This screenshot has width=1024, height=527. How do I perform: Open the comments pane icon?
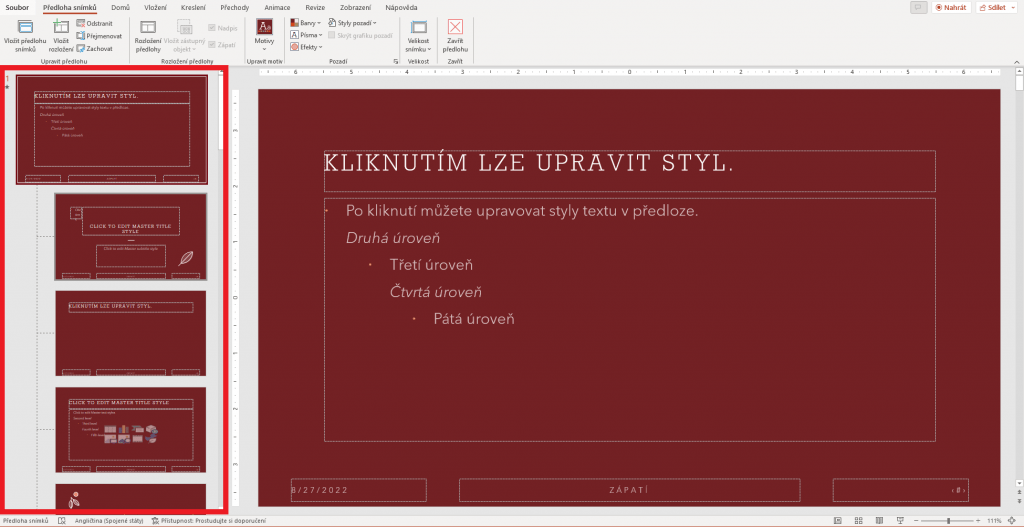[x=918, y=7]
